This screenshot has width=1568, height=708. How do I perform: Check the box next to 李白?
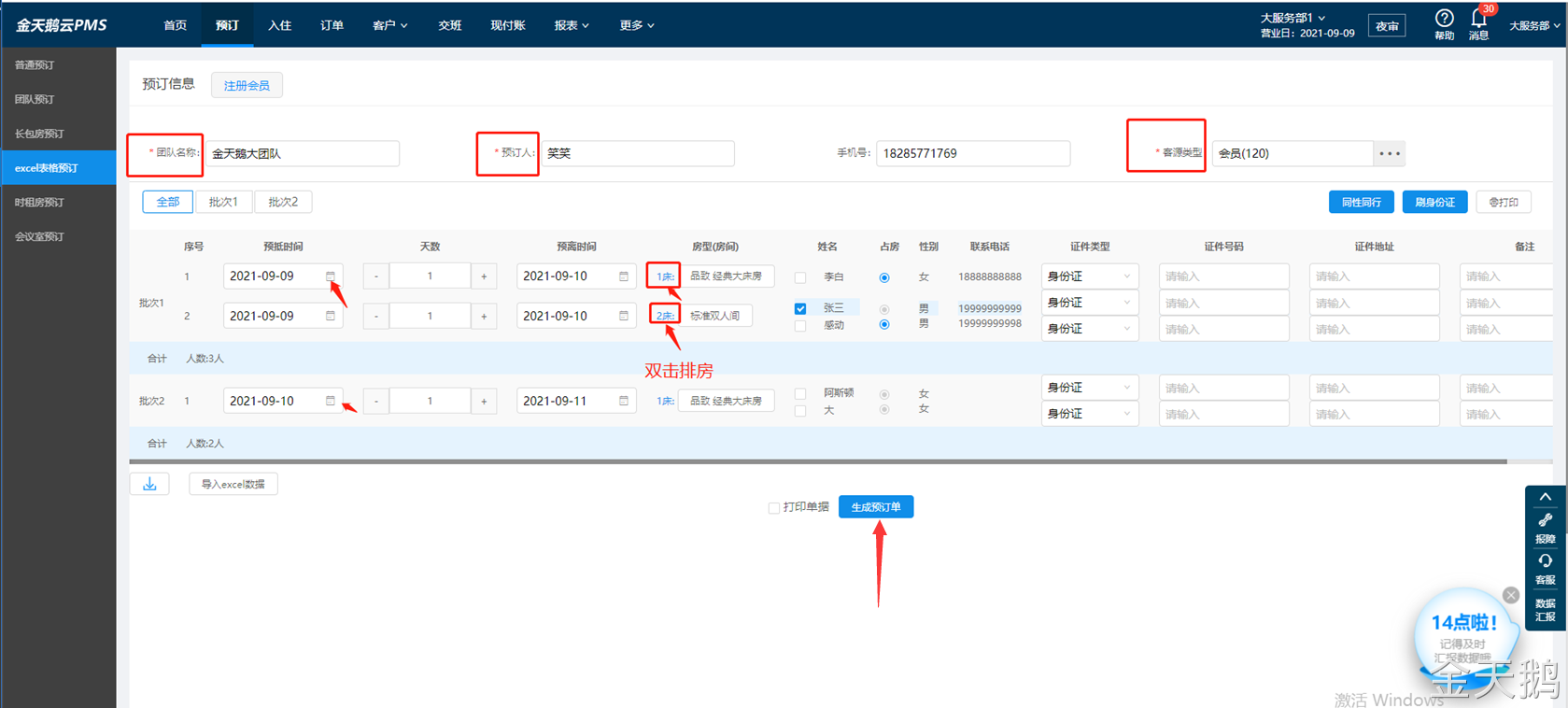800,277
